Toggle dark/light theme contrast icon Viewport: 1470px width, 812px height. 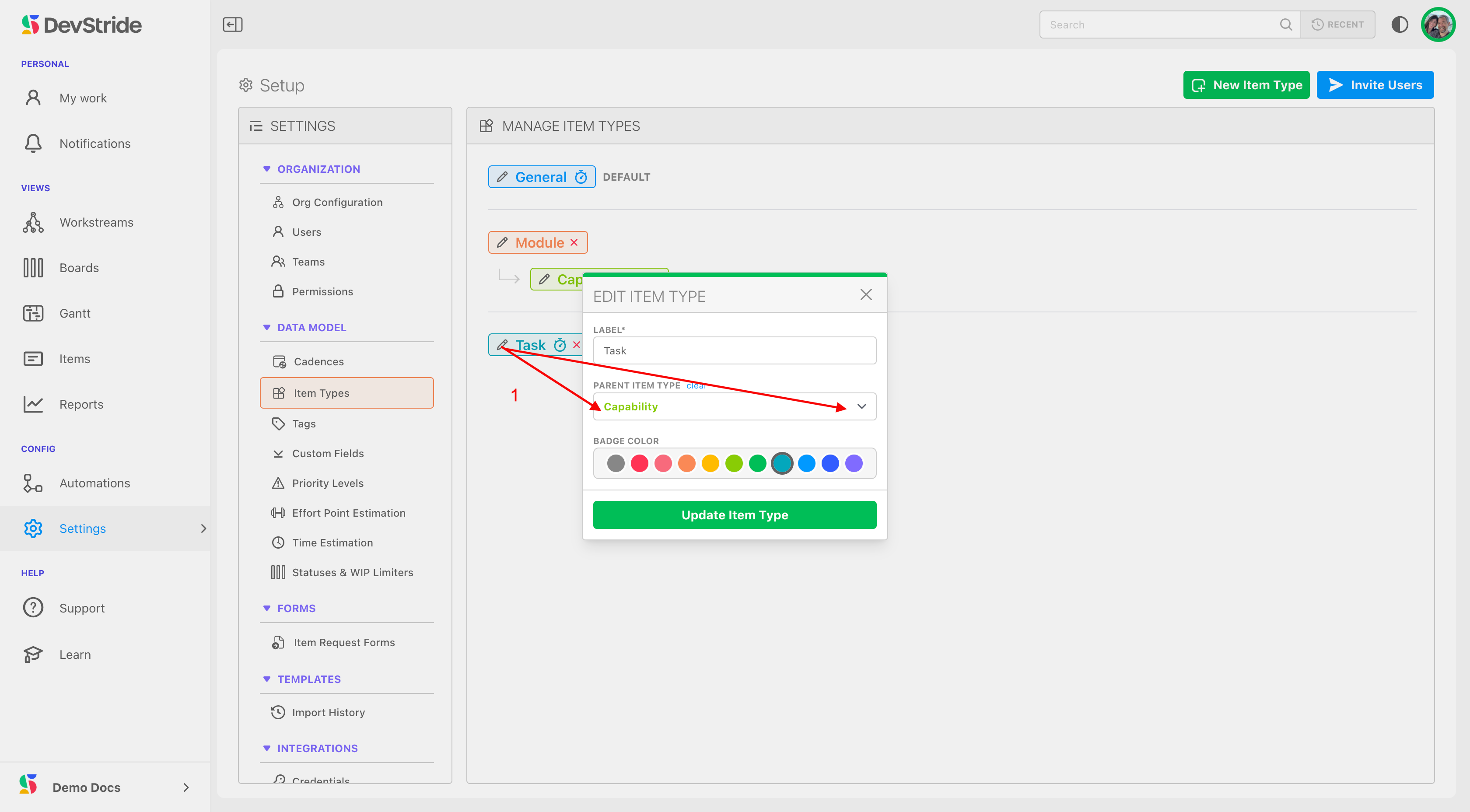click(1399, 24)
